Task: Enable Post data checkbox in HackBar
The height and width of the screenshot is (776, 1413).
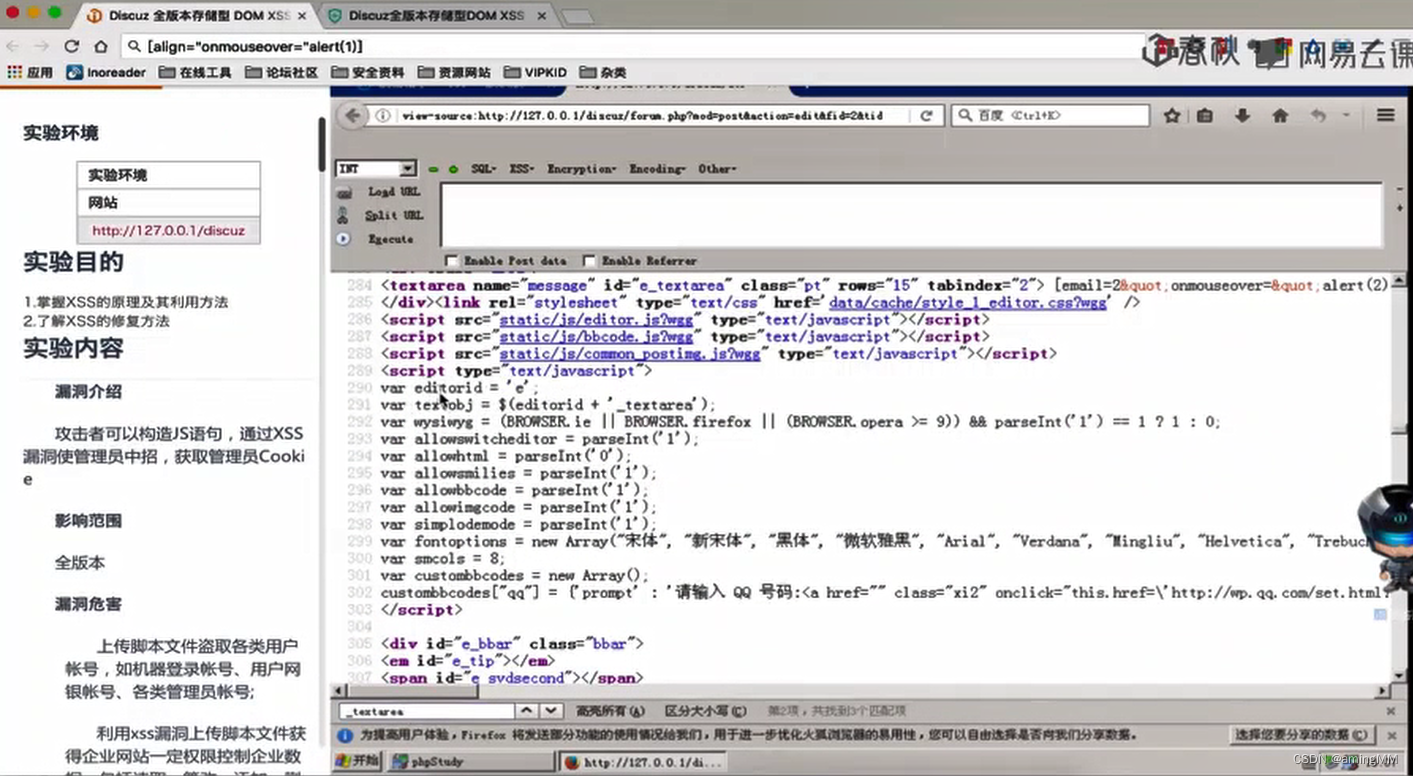Action: point(451,261)
